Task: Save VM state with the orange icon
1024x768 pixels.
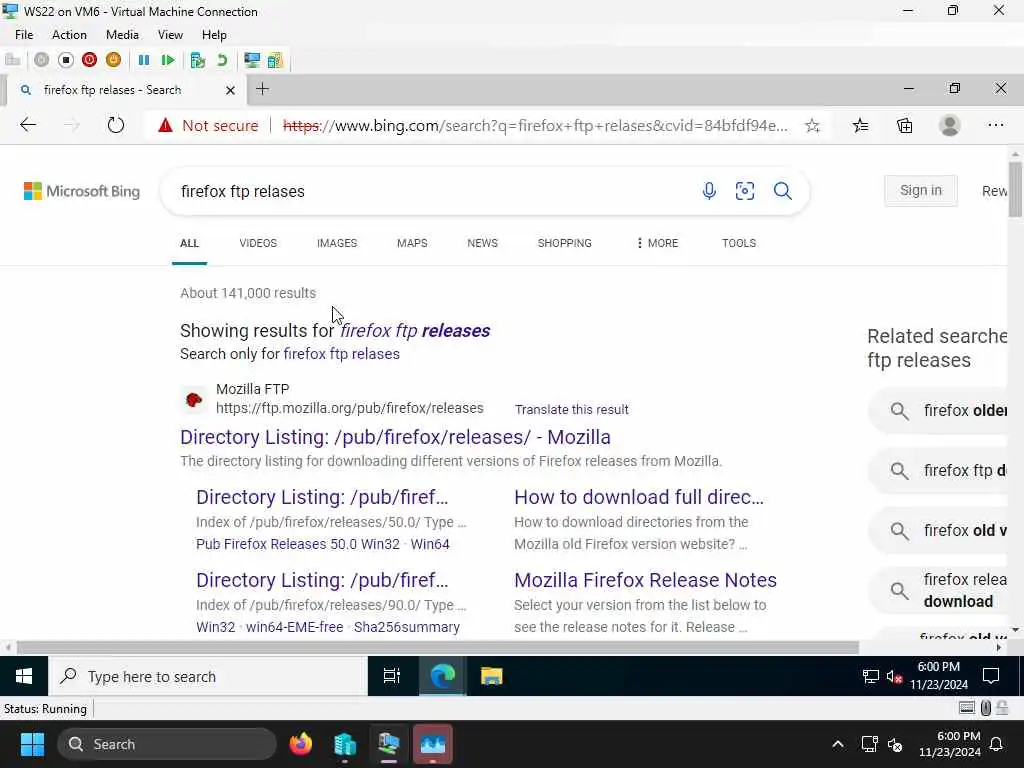Action: point(113,60)
